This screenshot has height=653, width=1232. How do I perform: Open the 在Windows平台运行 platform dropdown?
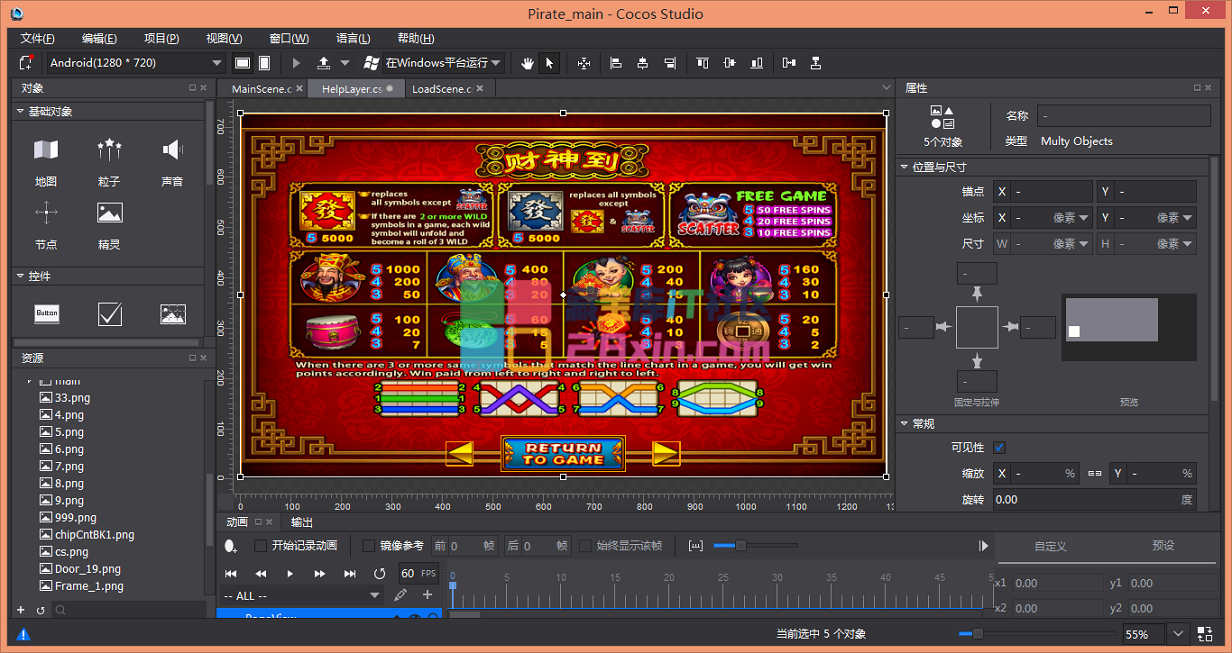pyautogui.click(x=444, y=63)
